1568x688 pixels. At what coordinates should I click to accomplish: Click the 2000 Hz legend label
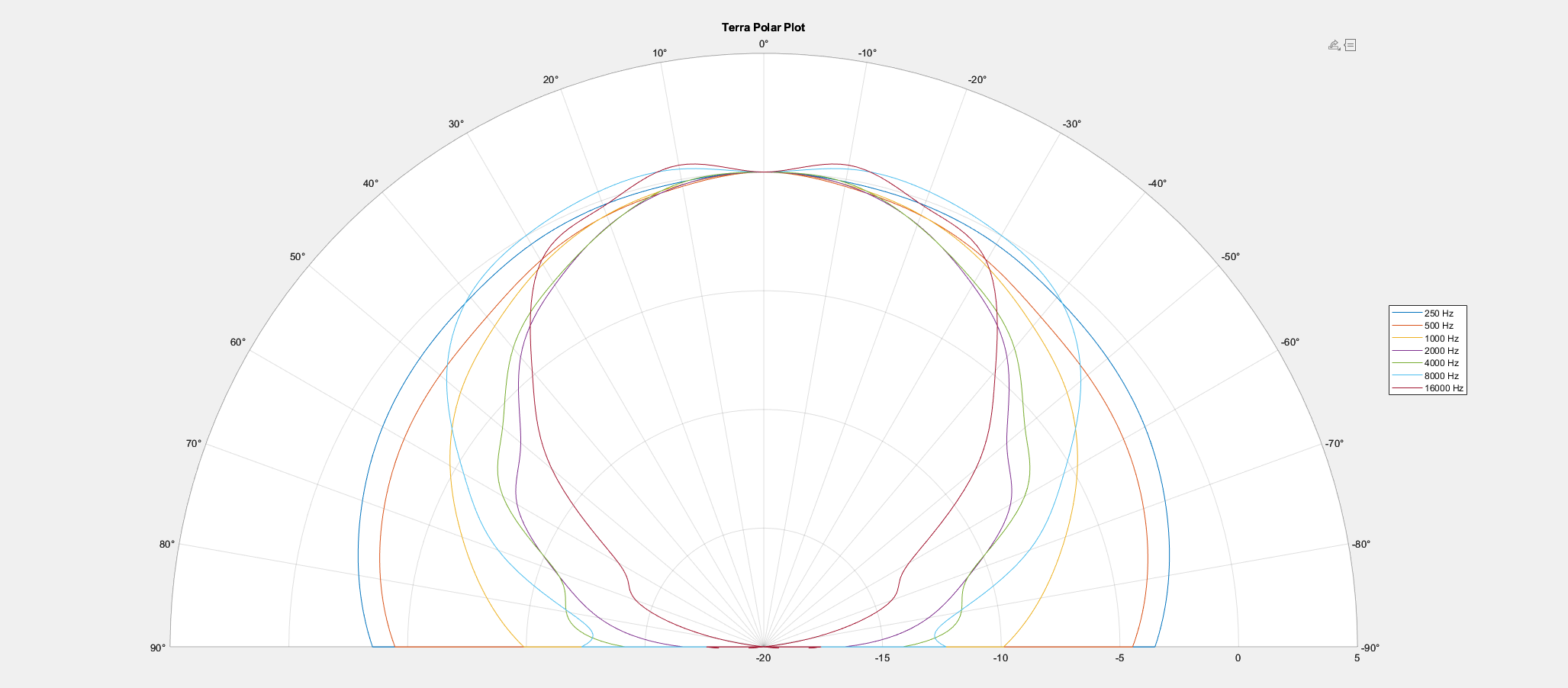(x=1441, y=351)
